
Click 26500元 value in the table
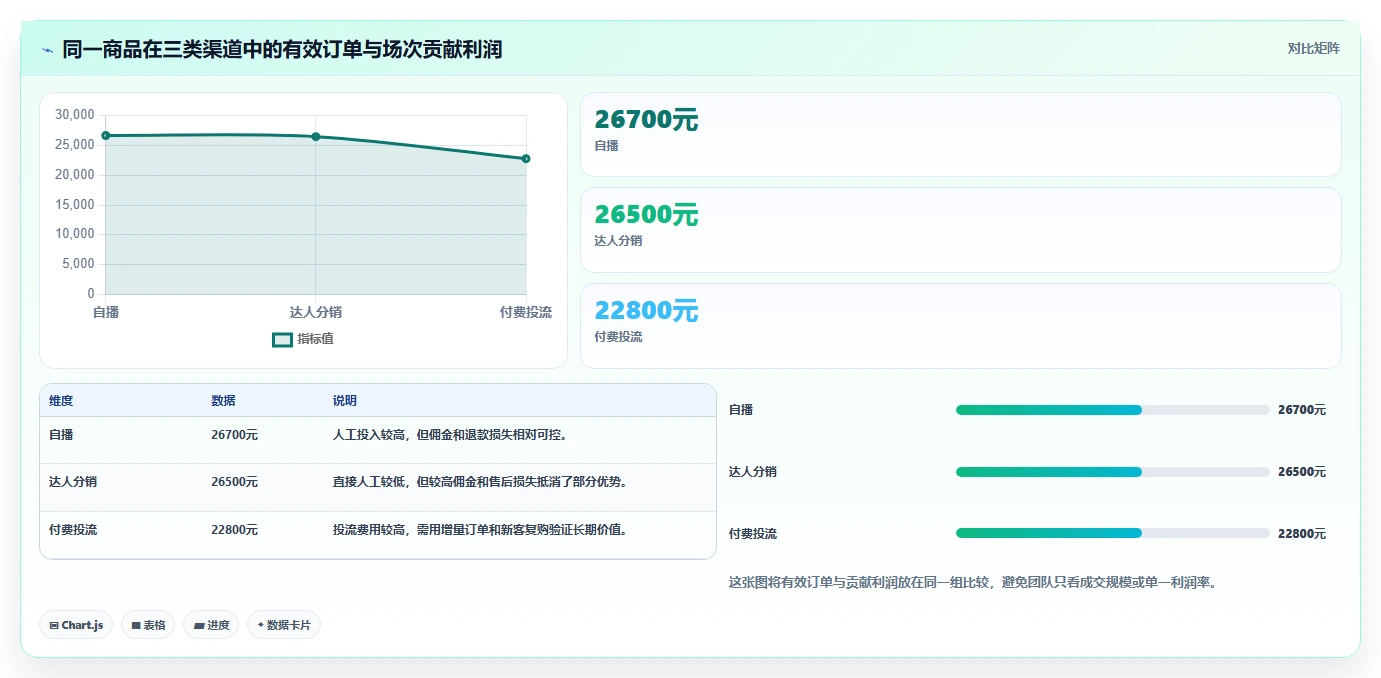(x=234, y=482)
